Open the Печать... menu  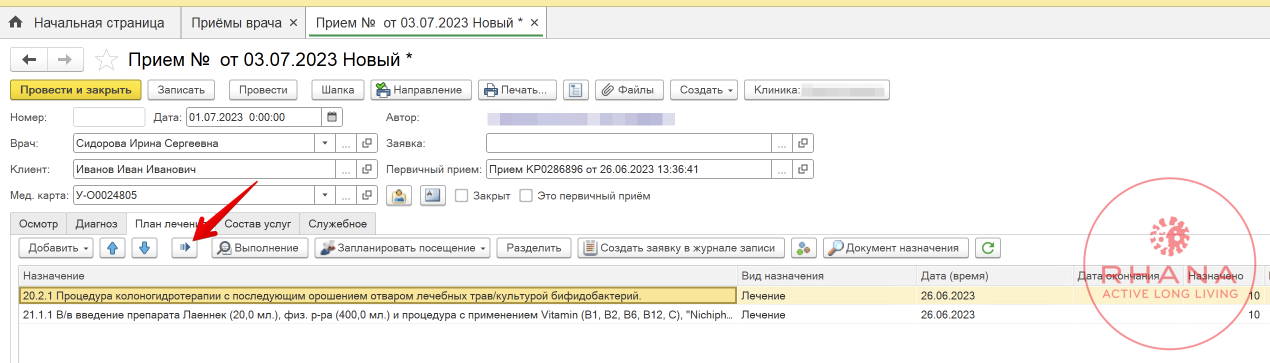click(x=518, y=89)
